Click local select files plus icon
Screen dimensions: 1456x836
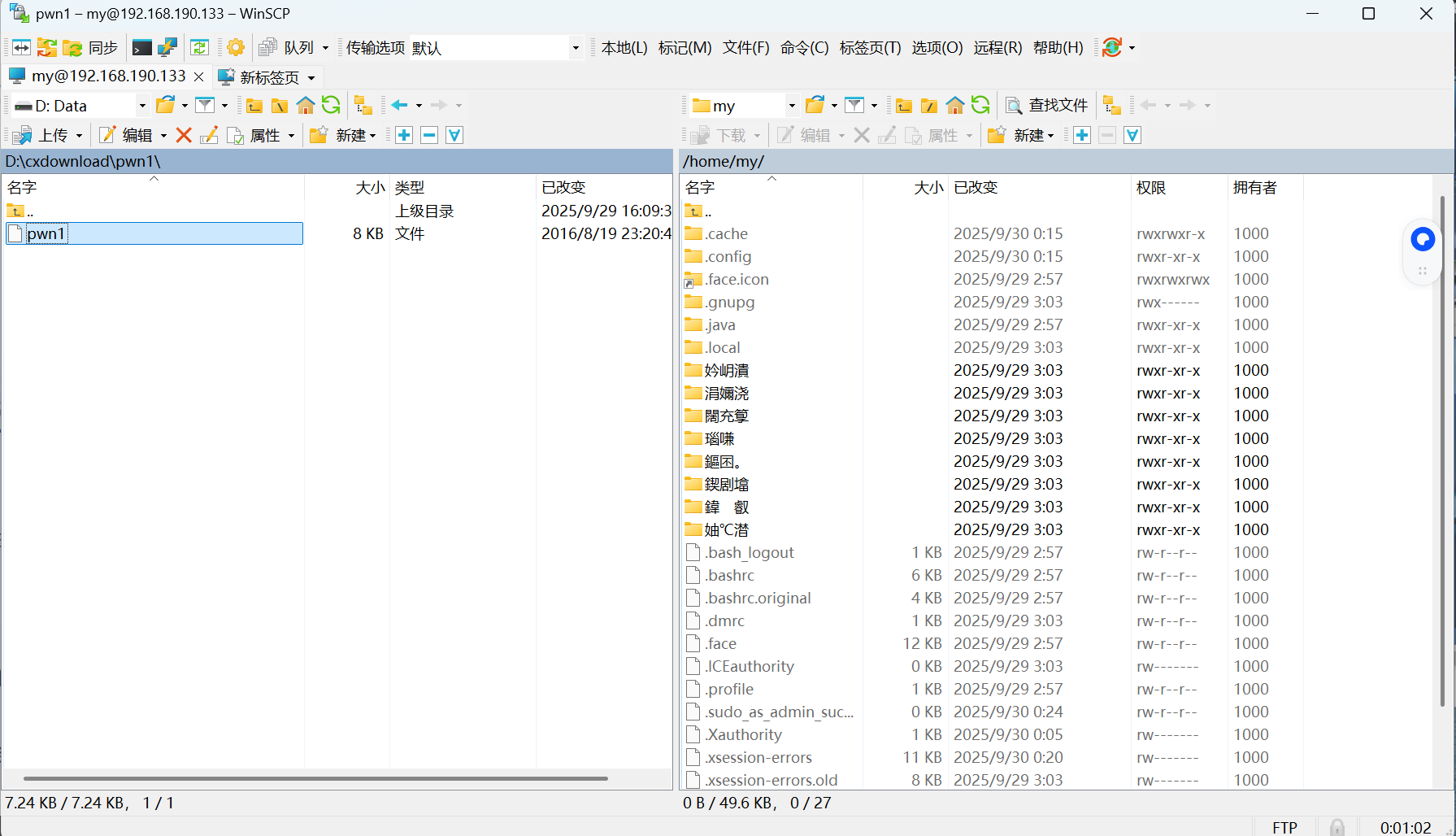point(404,135)
